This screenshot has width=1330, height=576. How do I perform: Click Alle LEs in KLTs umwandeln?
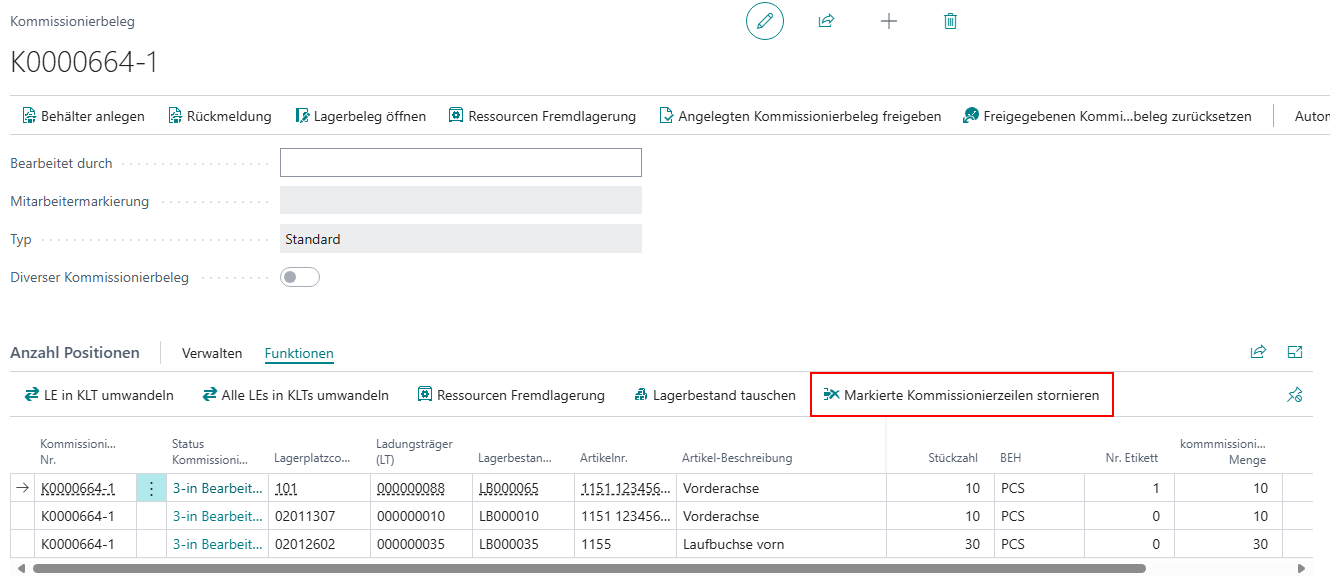coord(295,395)
